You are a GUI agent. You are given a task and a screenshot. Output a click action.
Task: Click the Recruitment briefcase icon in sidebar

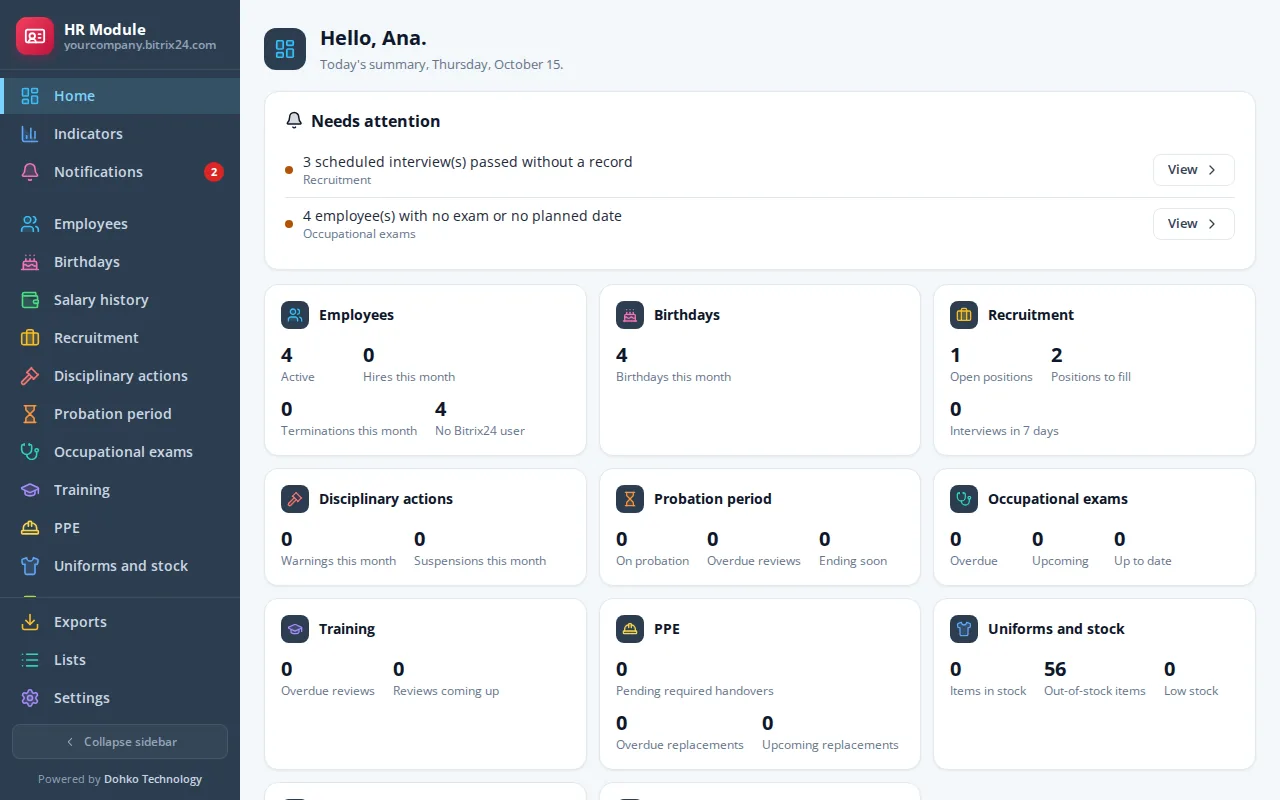pyautogui.click(x=30, y=338)
